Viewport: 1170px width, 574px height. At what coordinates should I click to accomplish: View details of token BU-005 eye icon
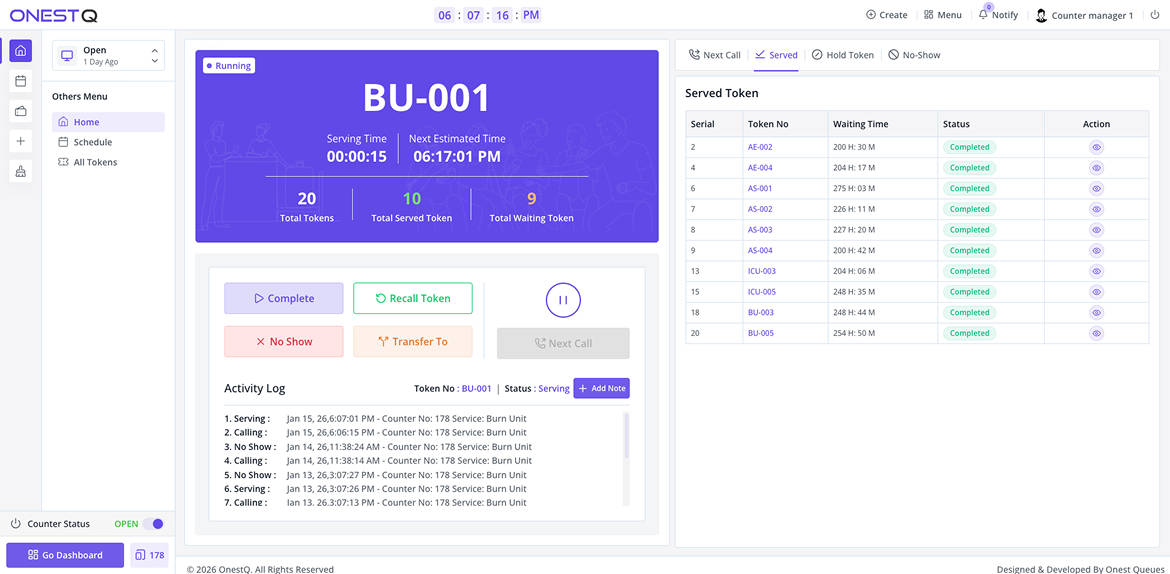pyautogui.click(x=1096, y=333)
